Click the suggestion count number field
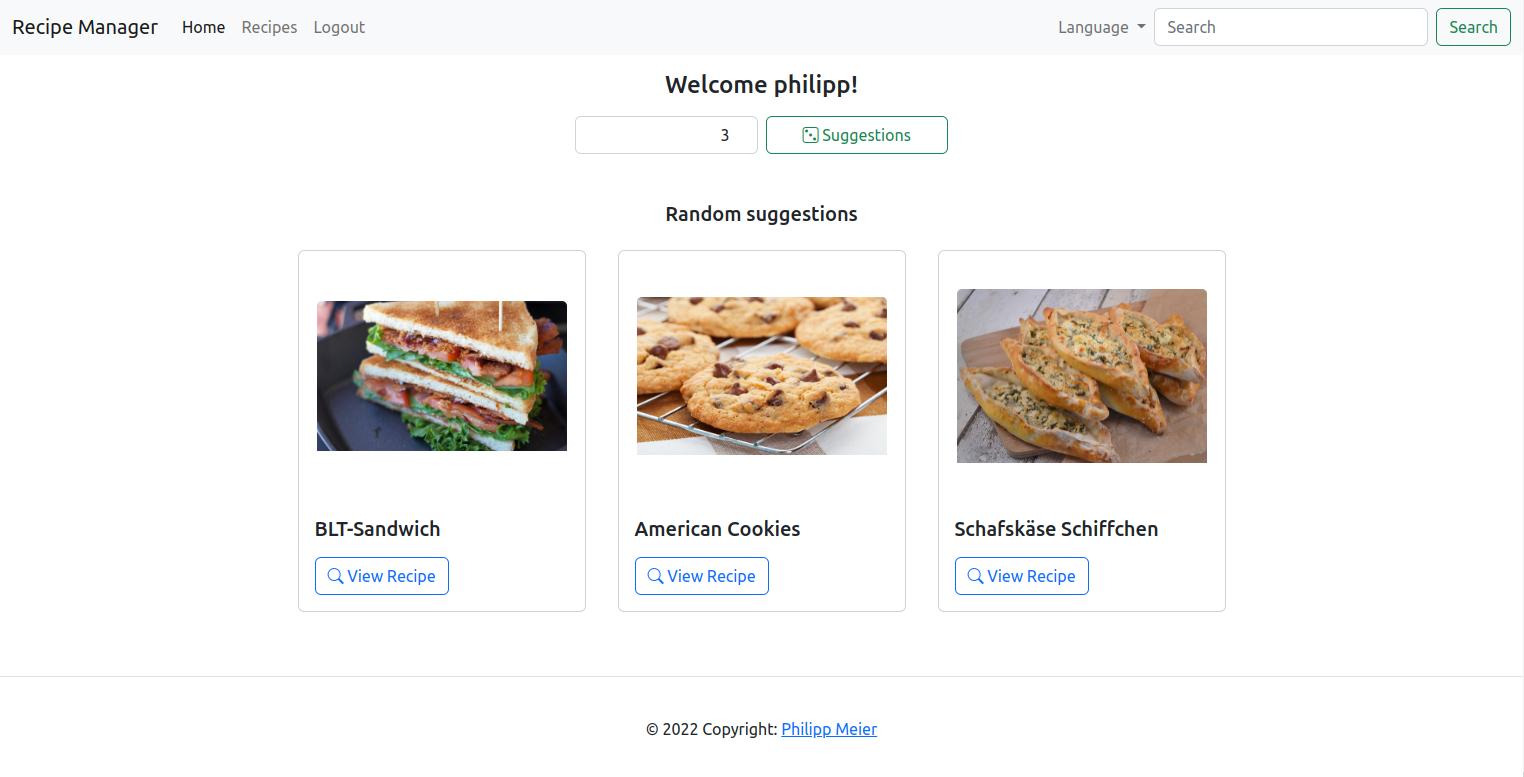This screenshot has height=777, width=1524. [x=666, y=135]
